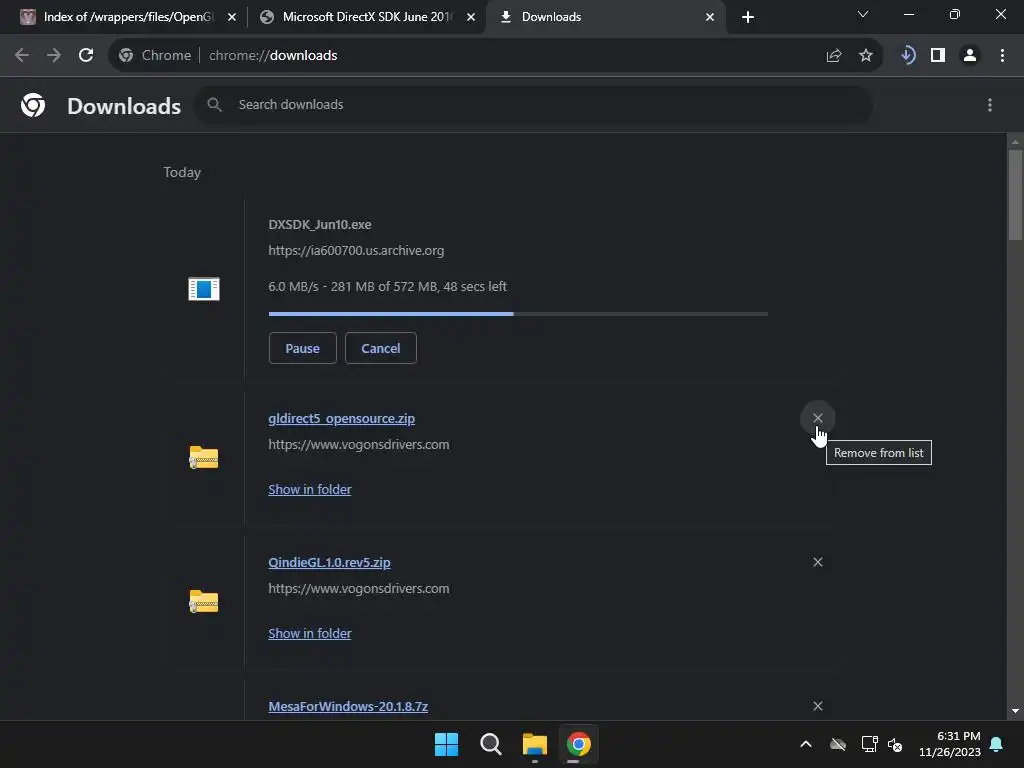Close the Microsoft DirectX SDK tab
The height and width of the screenshot is (768, 1024).
tap(471, 17)
